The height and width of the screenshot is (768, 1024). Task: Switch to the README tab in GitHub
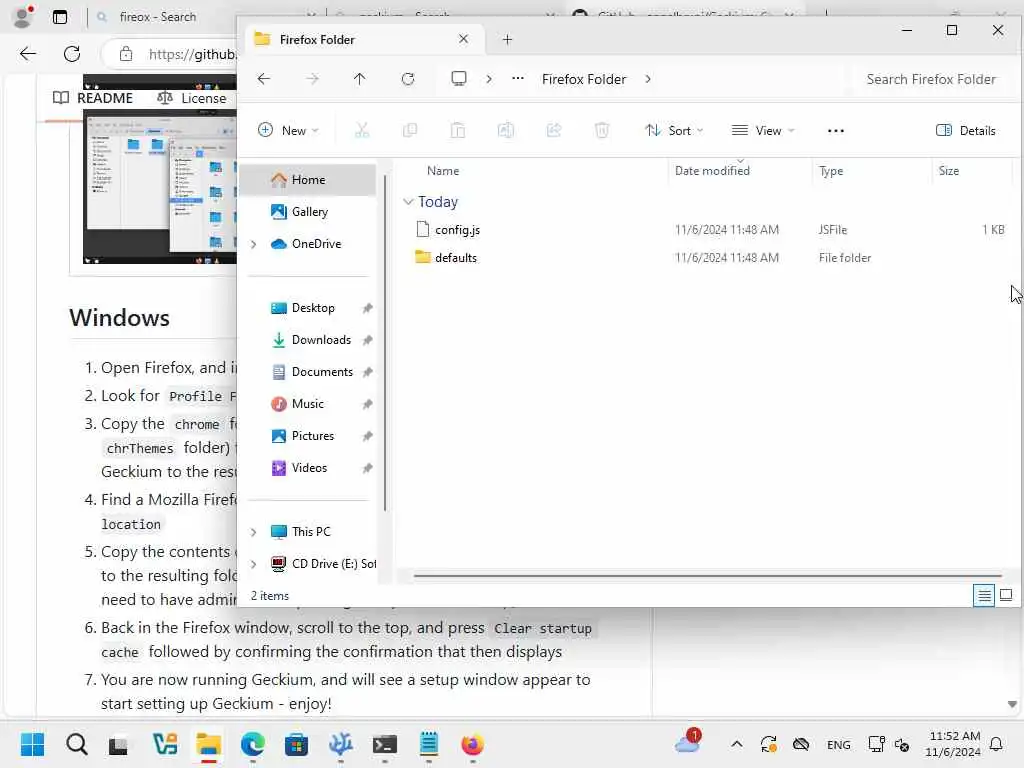[x=93, y=98]
